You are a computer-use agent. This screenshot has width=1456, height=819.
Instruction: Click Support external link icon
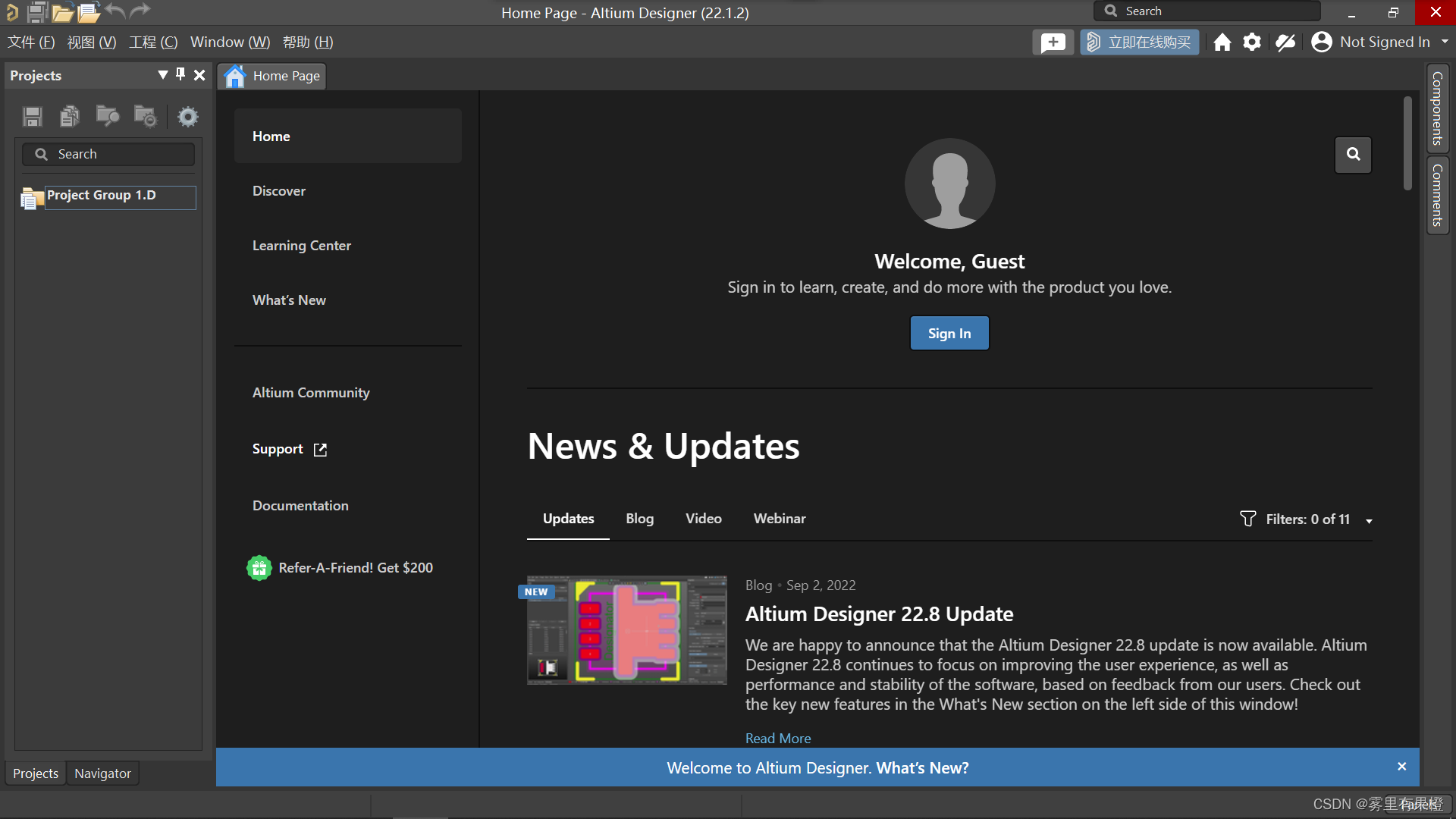320,450
